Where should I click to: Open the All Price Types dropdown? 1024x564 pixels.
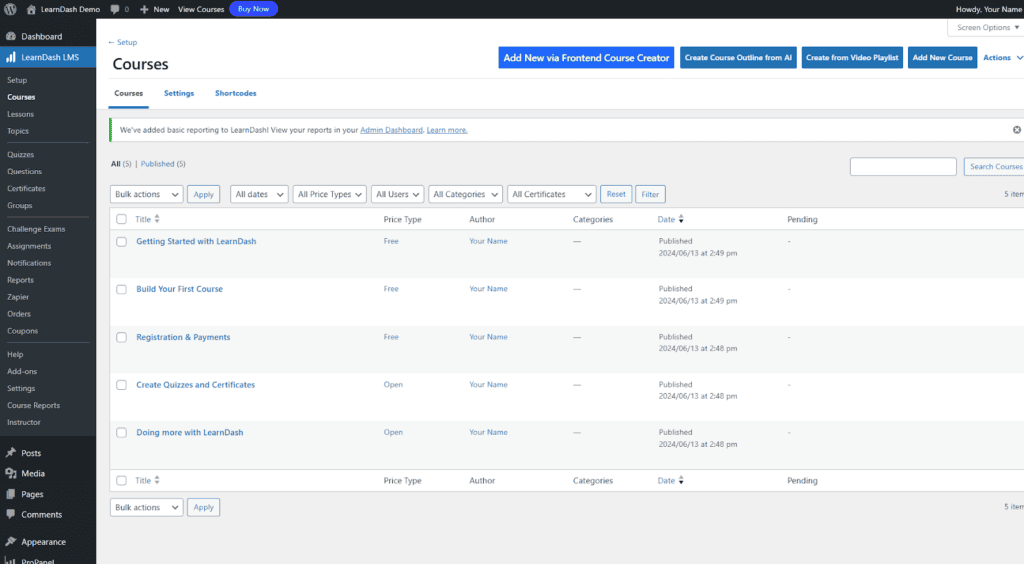coord(330,195)
